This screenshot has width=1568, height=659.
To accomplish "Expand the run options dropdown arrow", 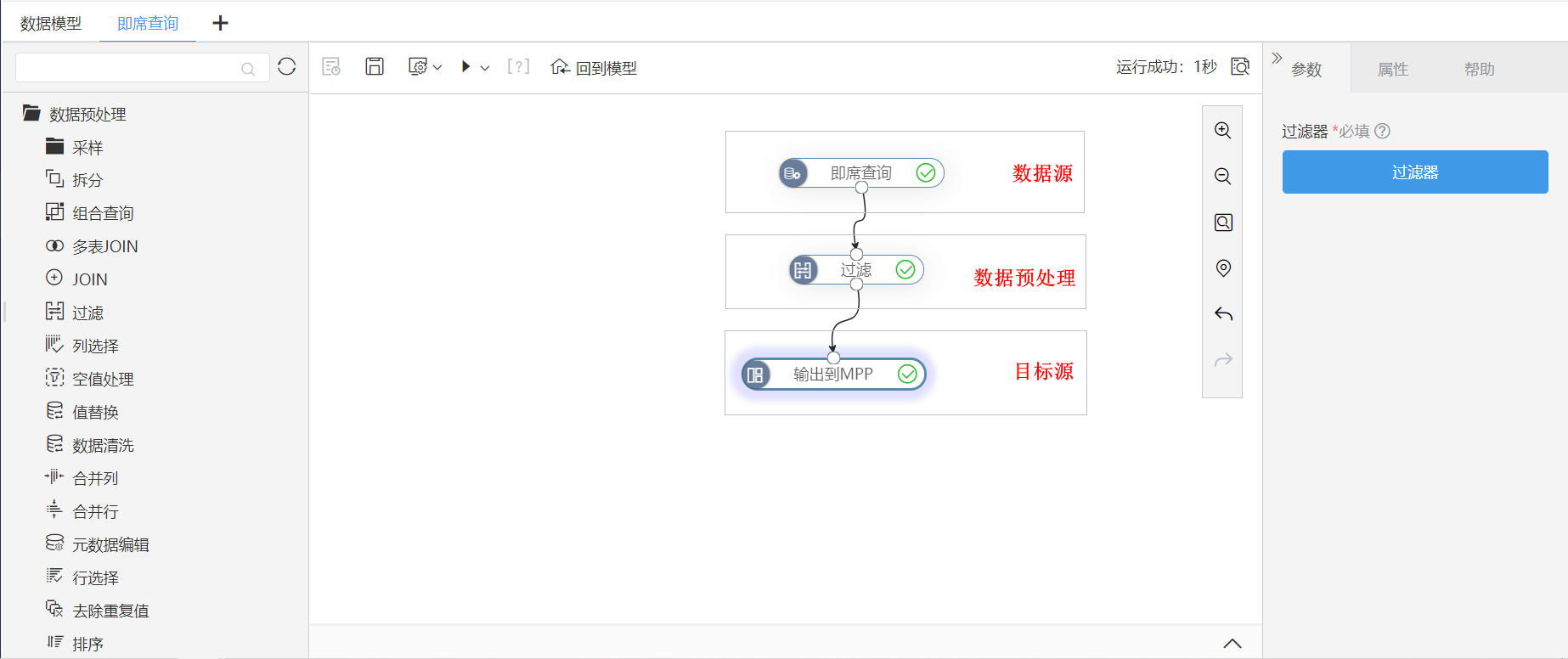I will coord(485,67).
